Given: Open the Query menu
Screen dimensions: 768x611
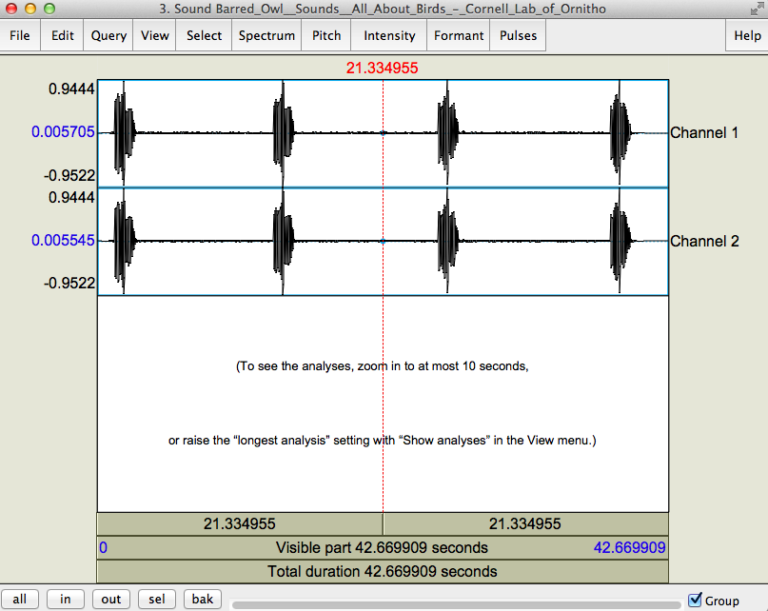Looking at the screenshot, I should click(x=108, y=36).
